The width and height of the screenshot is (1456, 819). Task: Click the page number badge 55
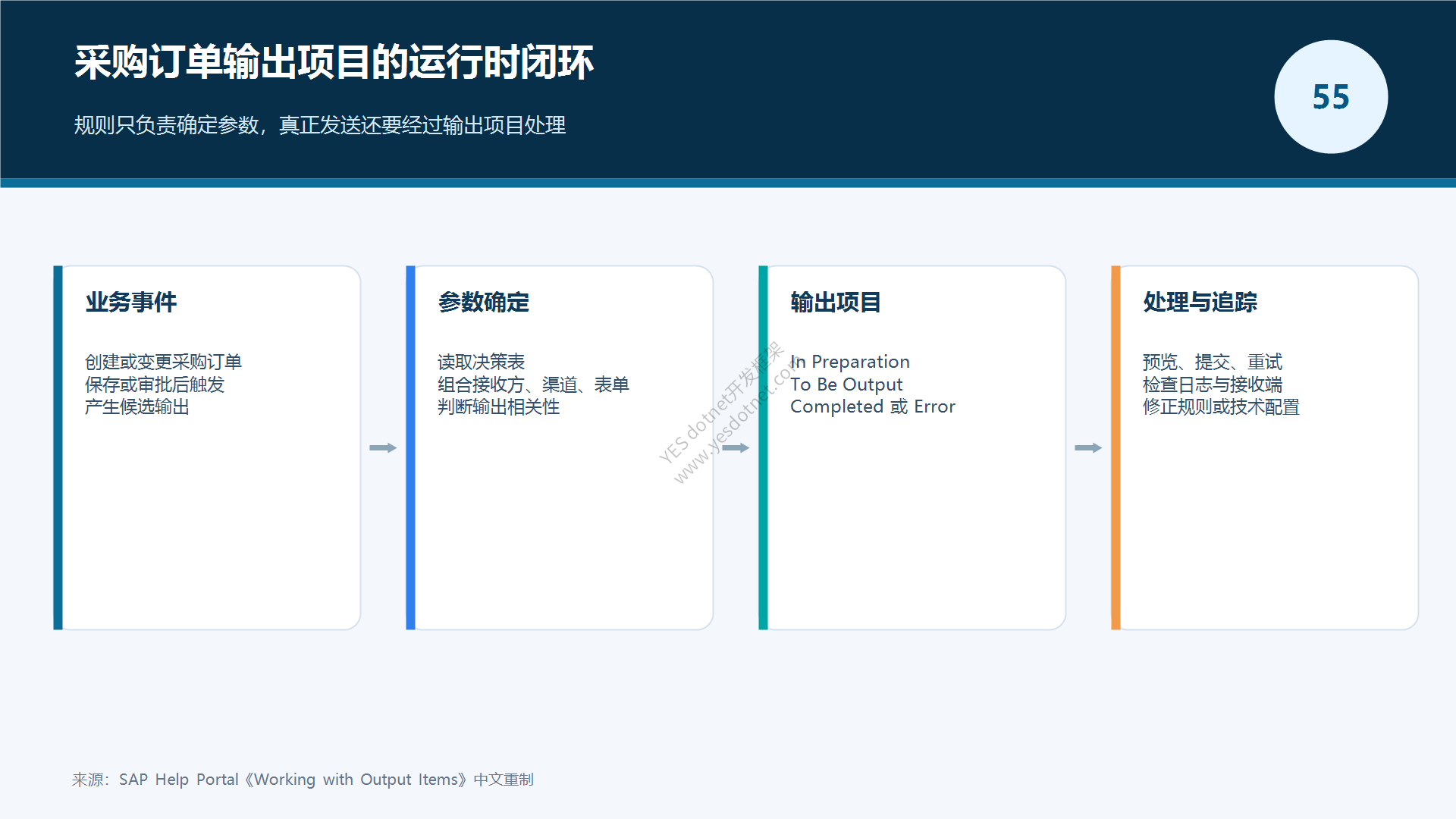click(x=1331, y=97)
